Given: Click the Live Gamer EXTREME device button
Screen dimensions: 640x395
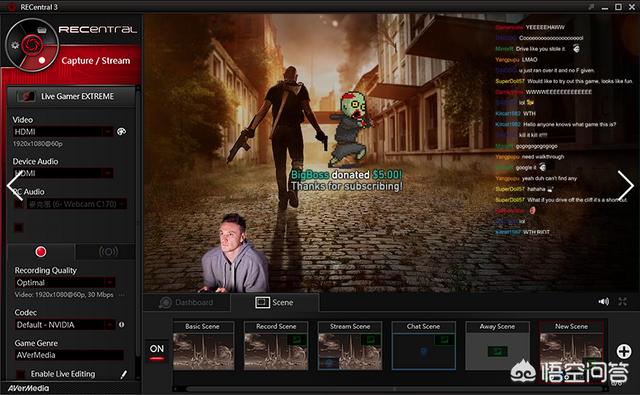Looking at the screenshot, I should 71,96.
